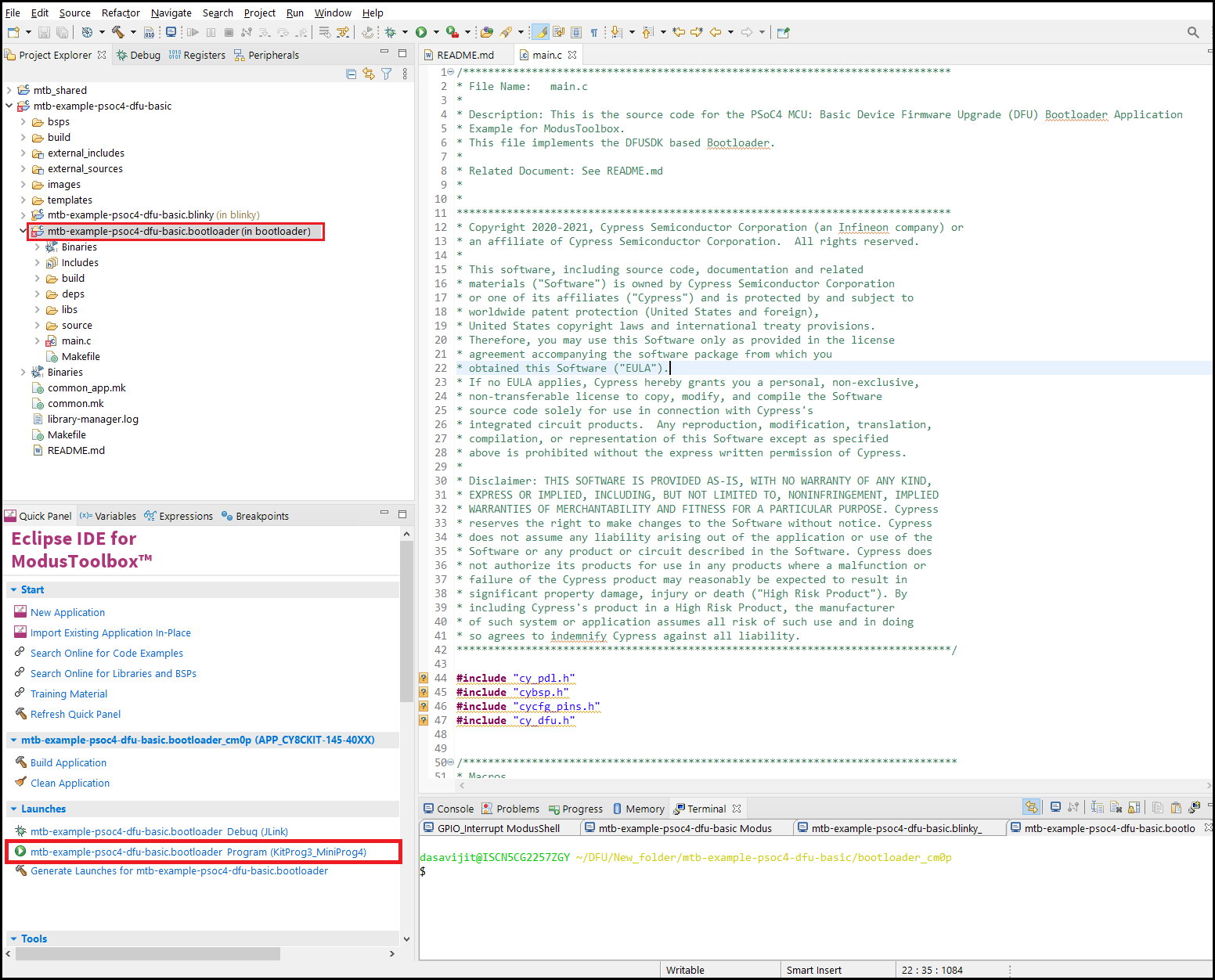
Task: Click the Quick Panel vertical scrollbar
Action: pyautogui.click(x=406, y=622)
